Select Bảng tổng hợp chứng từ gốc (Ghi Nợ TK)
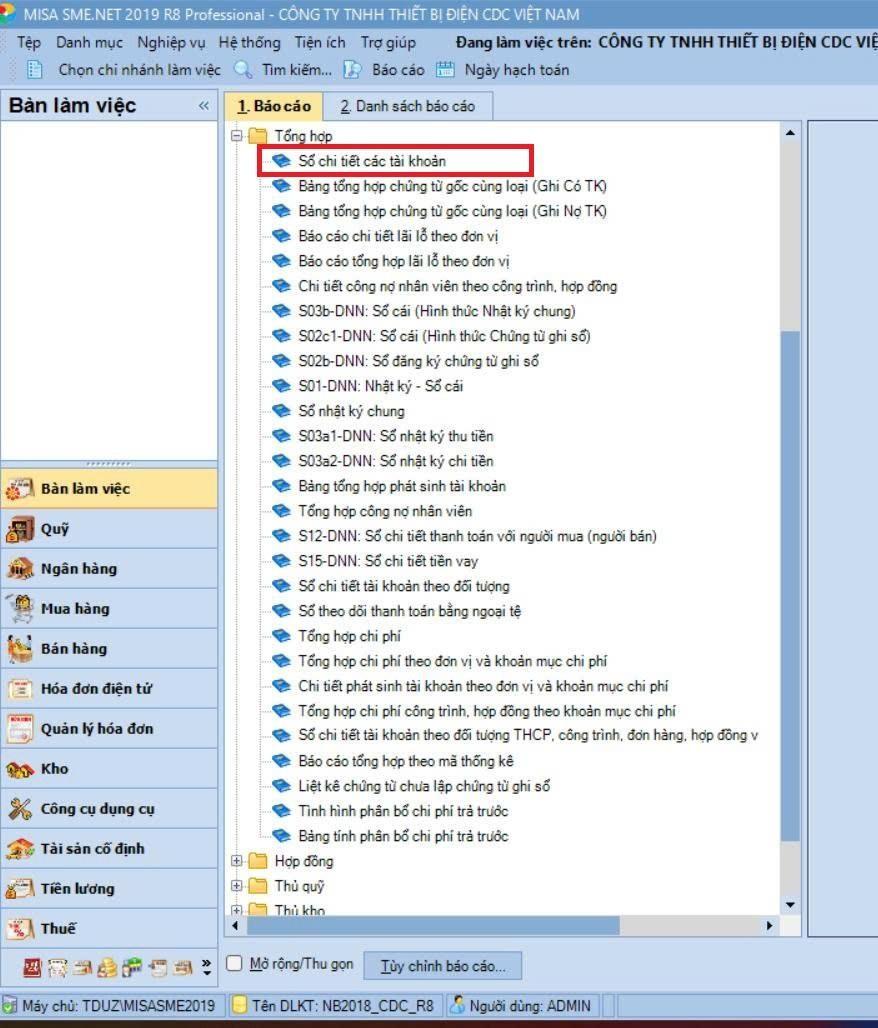The image size is (878, 1028). [452, 211]
